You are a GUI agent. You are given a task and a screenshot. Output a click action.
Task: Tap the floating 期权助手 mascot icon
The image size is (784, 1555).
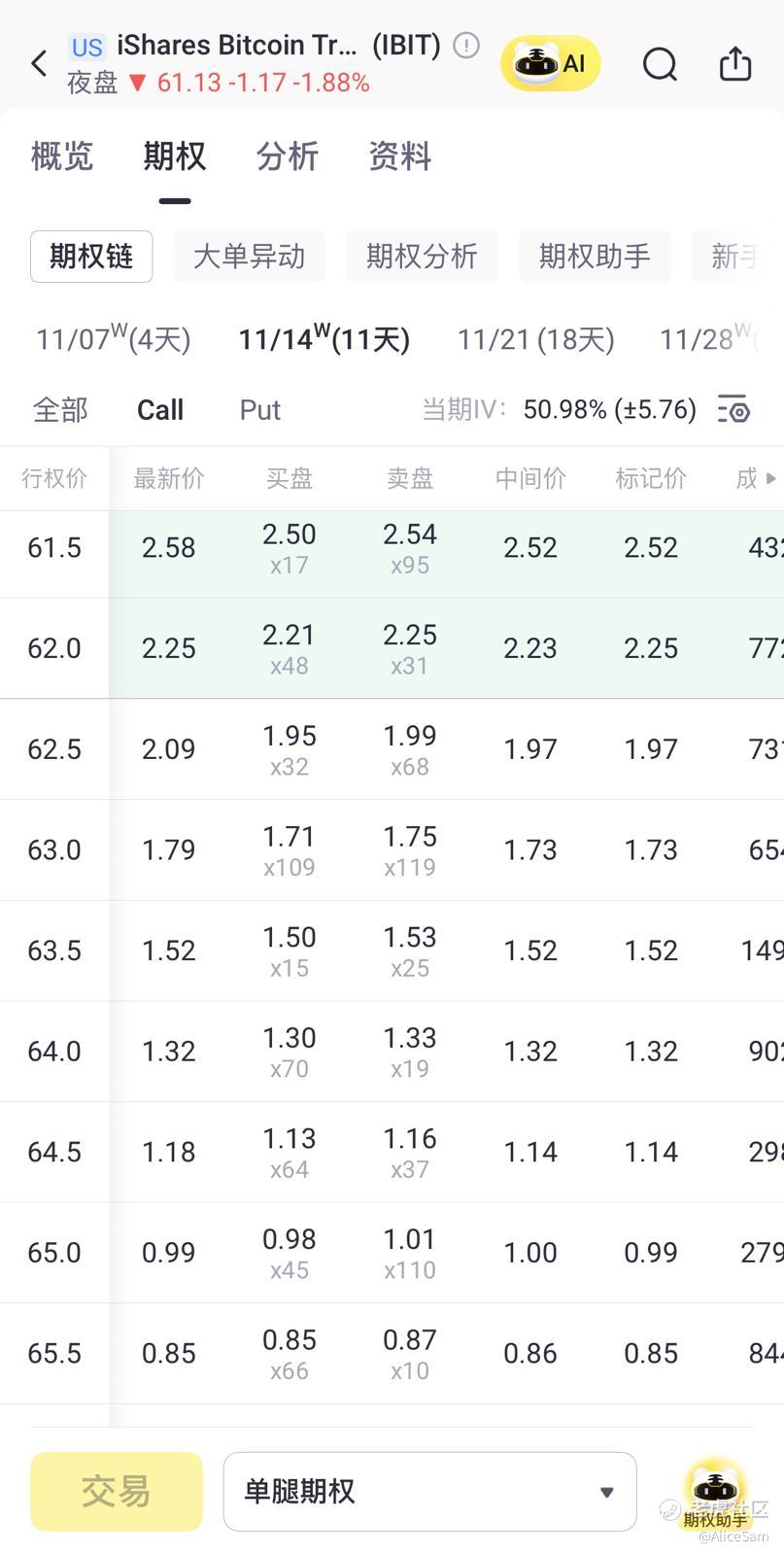click(x=715, y=1493)
